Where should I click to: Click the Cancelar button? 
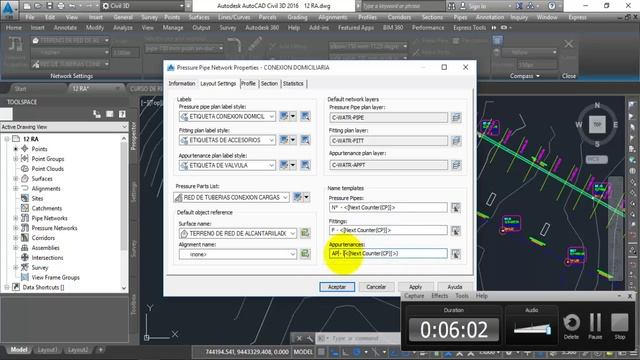376,287
